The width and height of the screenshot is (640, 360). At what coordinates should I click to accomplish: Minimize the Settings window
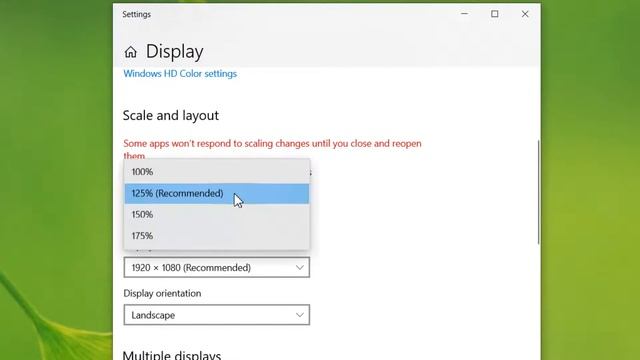coord(464,14)
